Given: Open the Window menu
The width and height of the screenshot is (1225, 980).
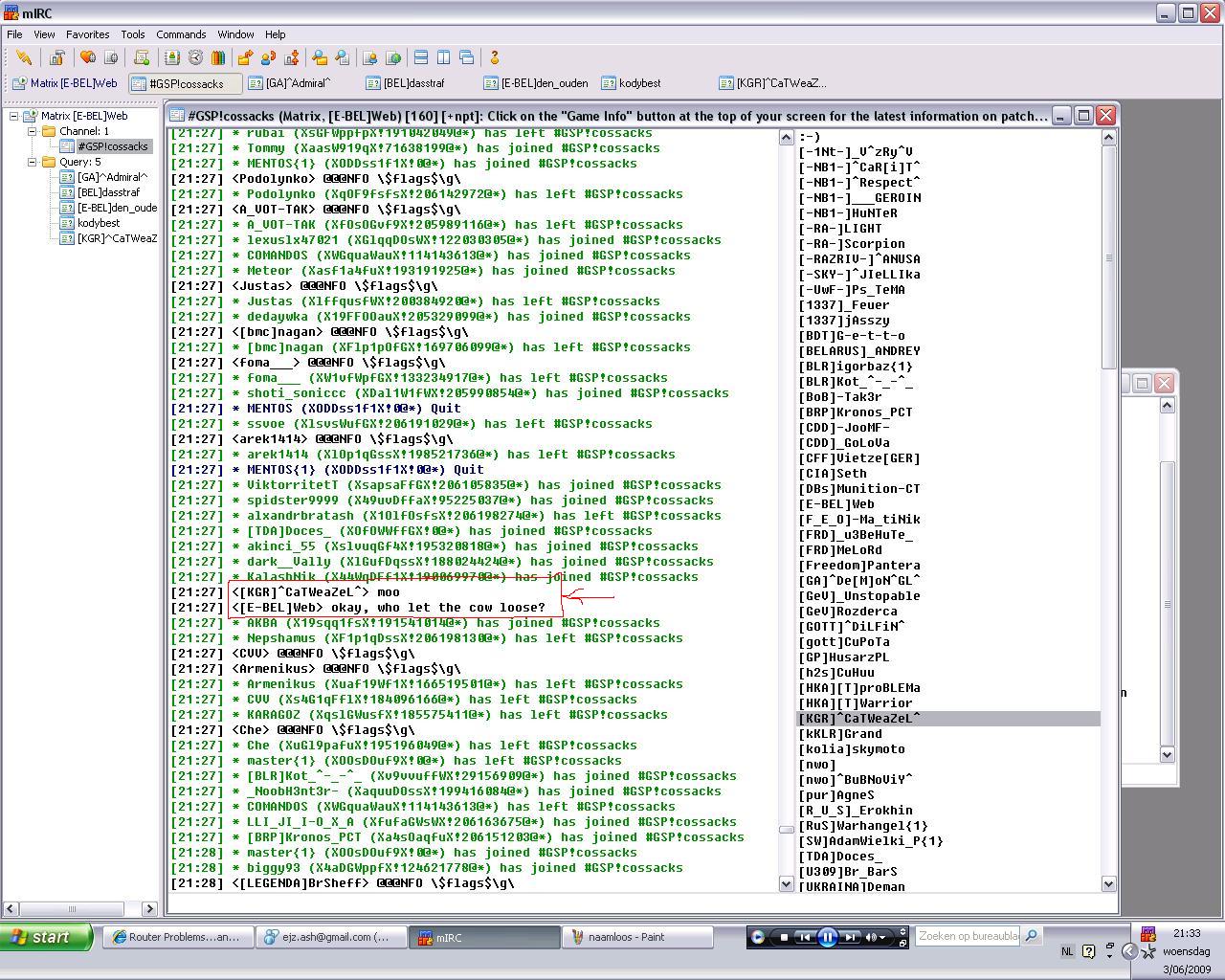Looking at the screenshot, I should click(235, 34).
